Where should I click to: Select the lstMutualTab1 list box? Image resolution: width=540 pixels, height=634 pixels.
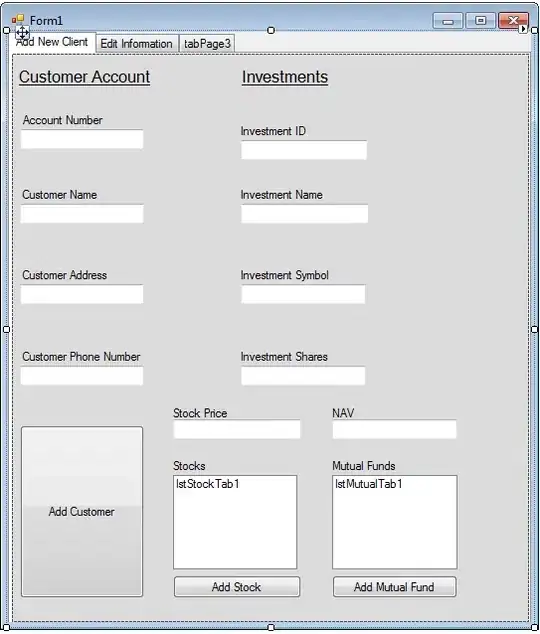[x=395, y=522]
